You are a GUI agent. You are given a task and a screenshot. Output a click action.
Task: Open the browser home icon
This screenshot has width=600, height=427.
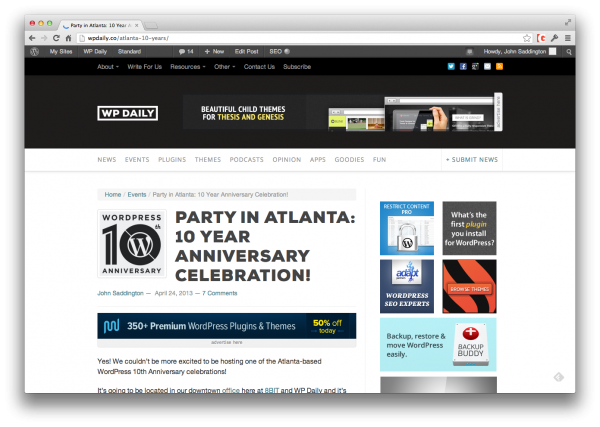(x=68, y=38)
